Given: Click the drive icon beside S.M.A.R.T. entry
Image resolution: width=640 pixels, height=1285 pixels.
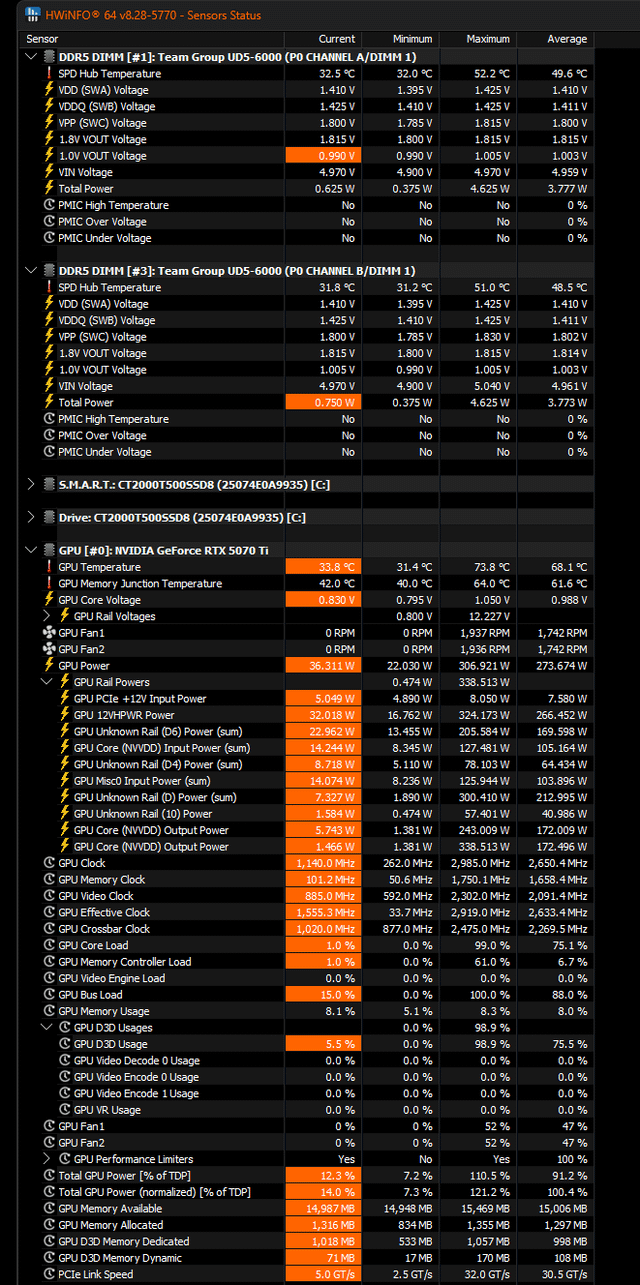Looking at the screenshot, I should point(49,485).
